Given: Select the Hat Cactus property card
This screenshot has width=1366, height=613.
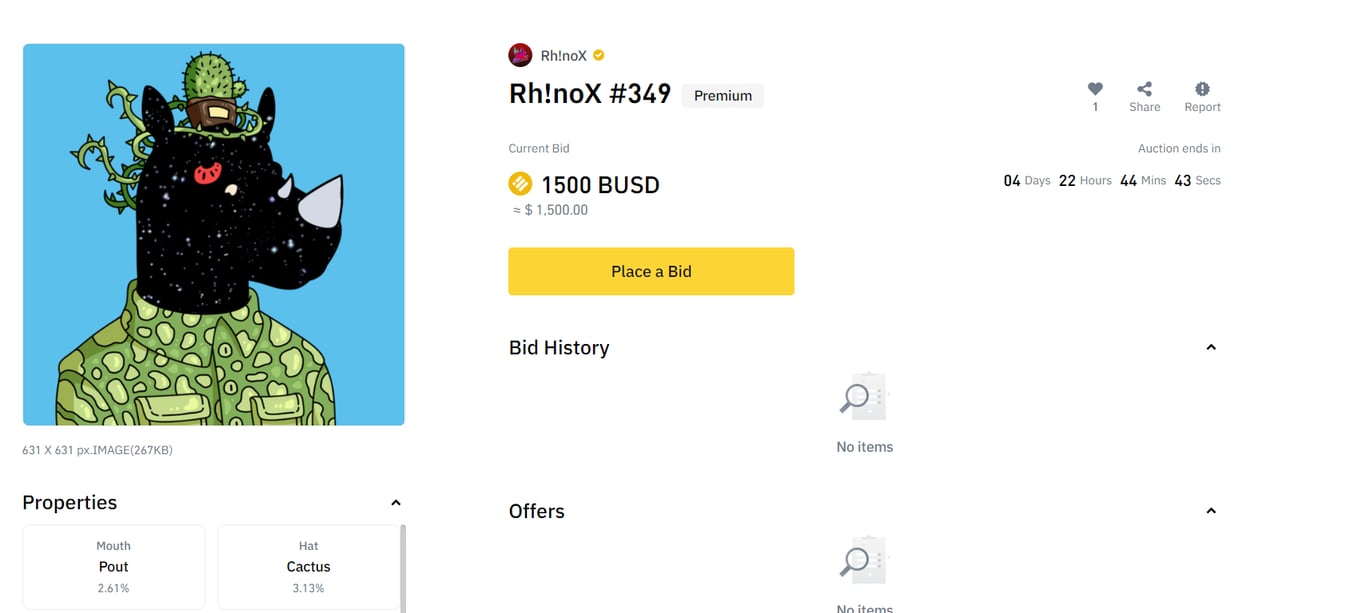Looking at the screenshot, I should click(x=308, y=567).
